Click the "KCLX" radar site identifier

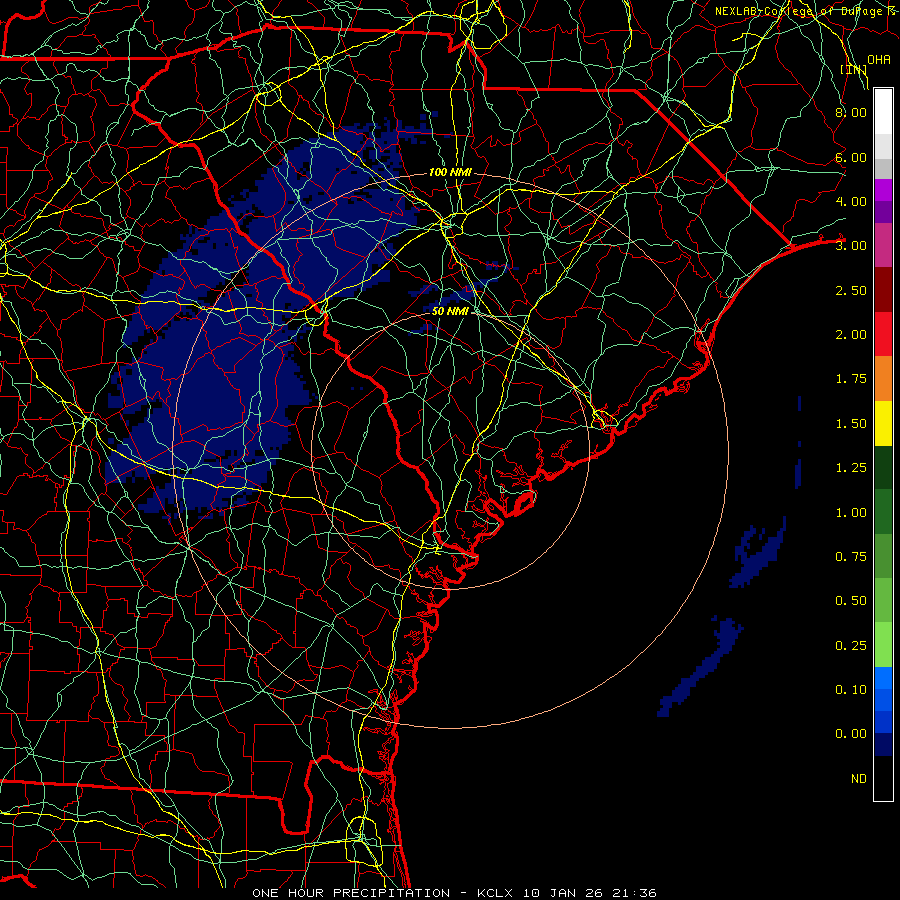(495, 893)
